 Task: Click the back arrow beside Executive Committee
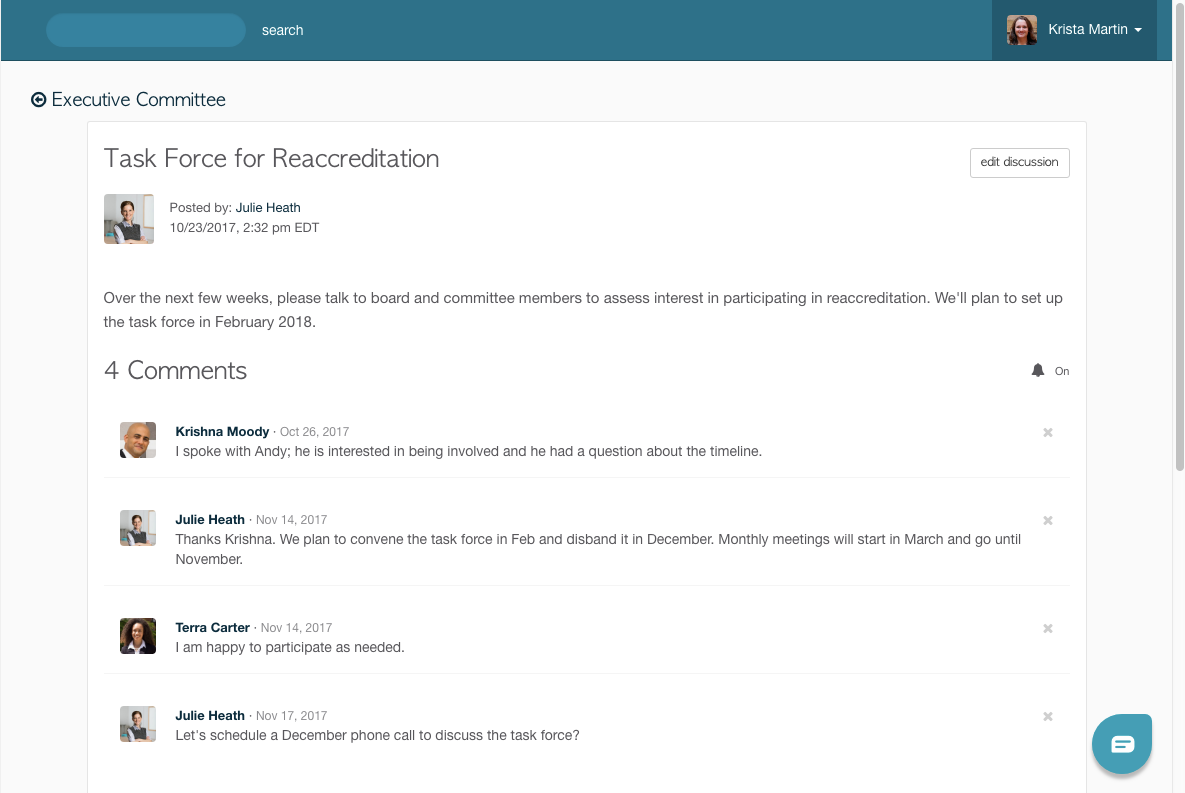coord(39,100)
